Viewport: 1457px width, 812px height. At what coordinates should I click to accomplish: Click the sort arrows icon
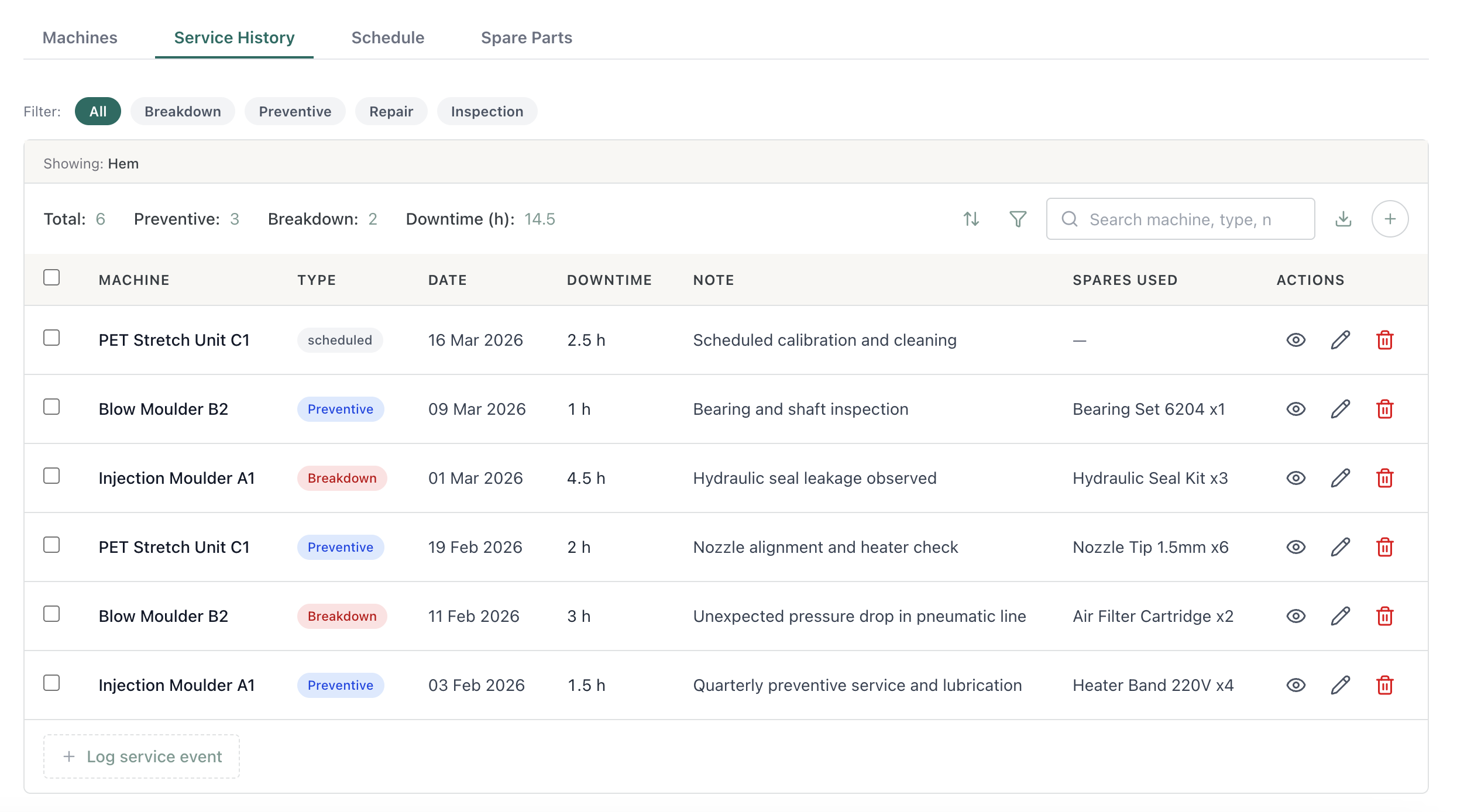[971, 219]
